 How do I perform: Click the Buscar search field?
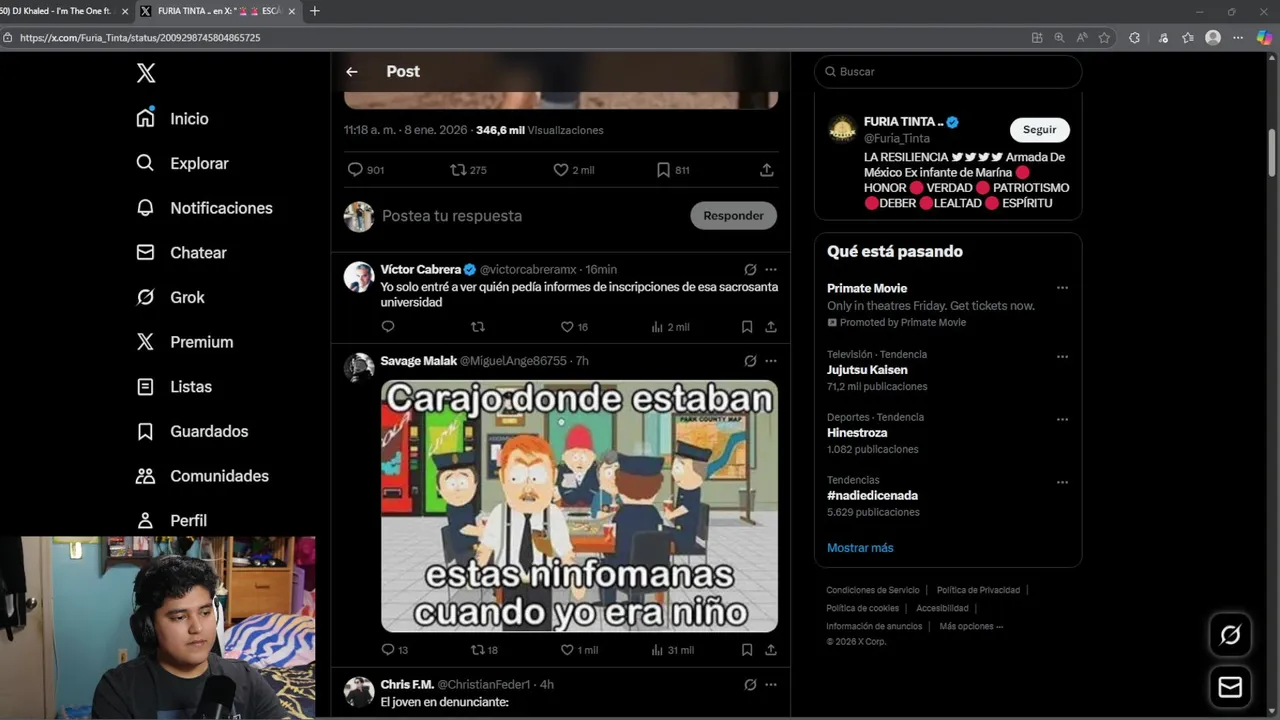(948, 72)
